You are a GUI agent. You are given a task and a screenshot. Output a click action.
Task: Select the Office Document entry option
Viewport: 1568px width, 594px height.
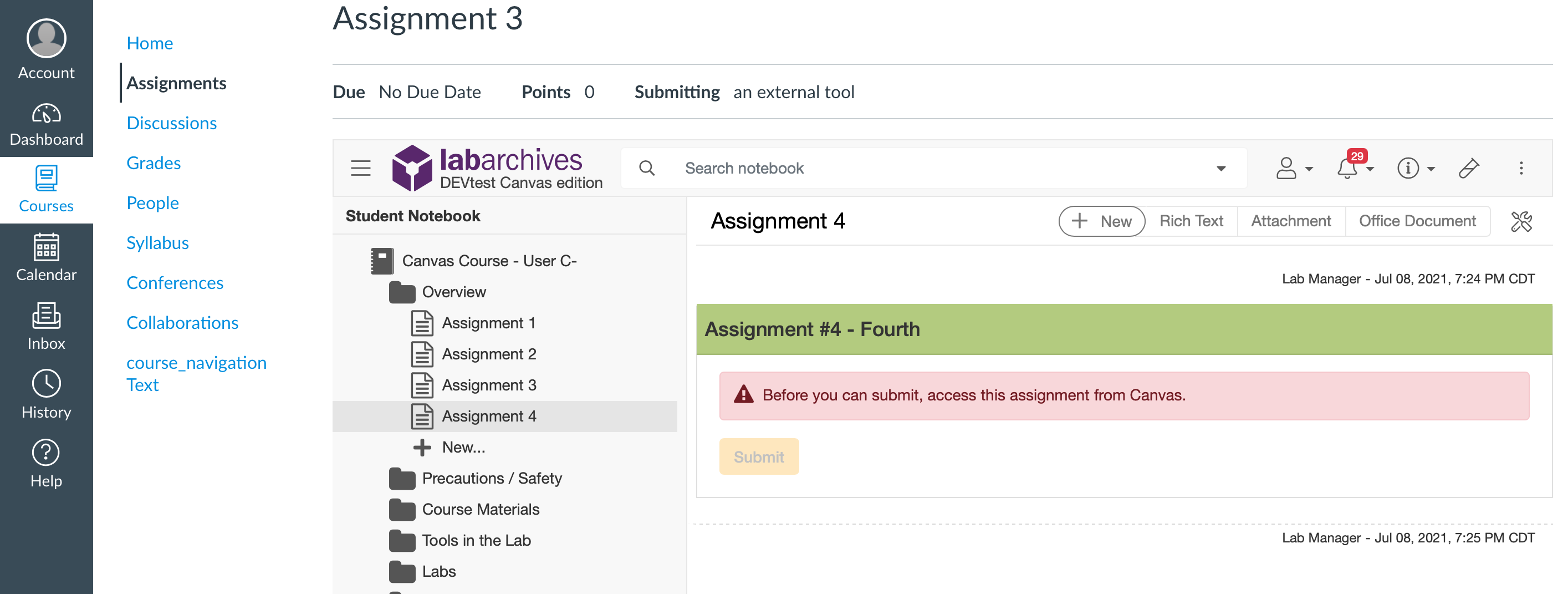[x=1417, y=221]
